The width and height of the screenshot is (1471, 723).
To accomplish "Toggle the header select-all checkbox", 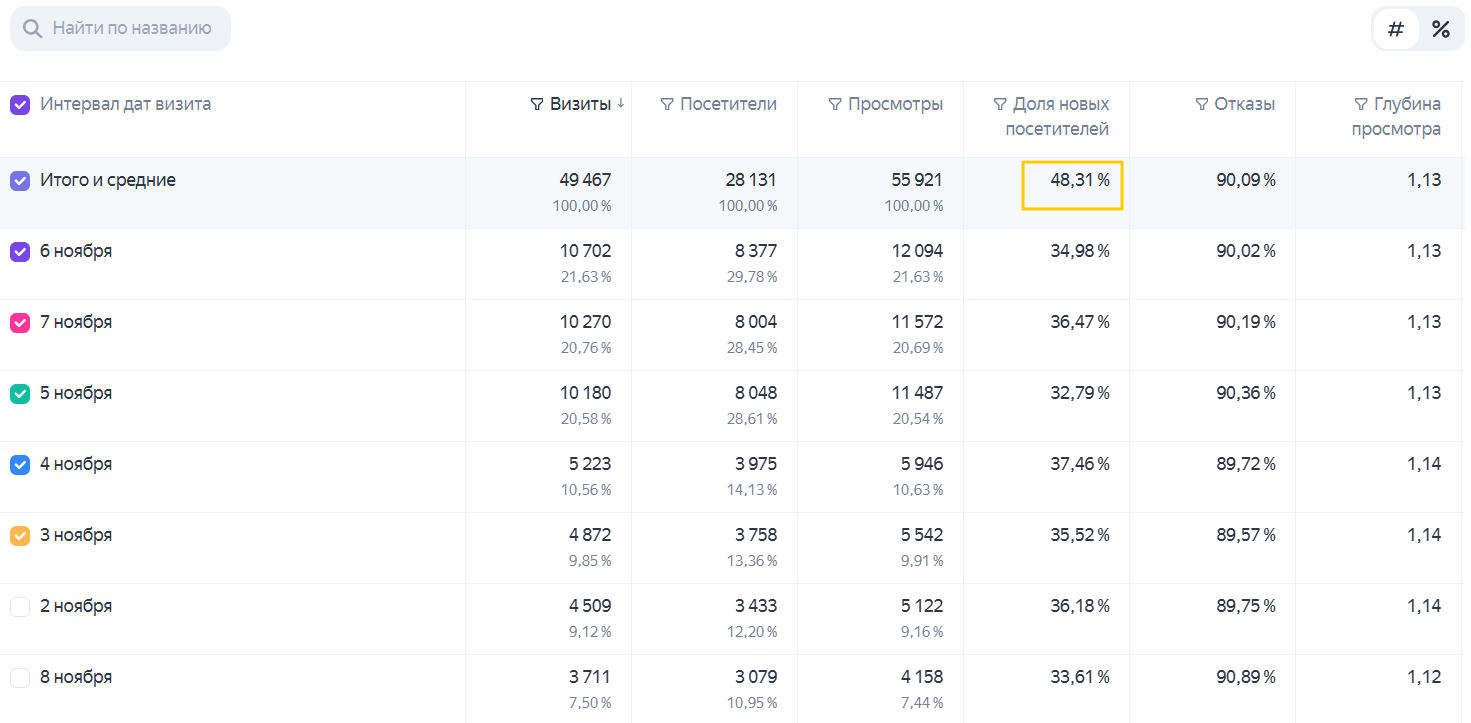I will 20,104.
